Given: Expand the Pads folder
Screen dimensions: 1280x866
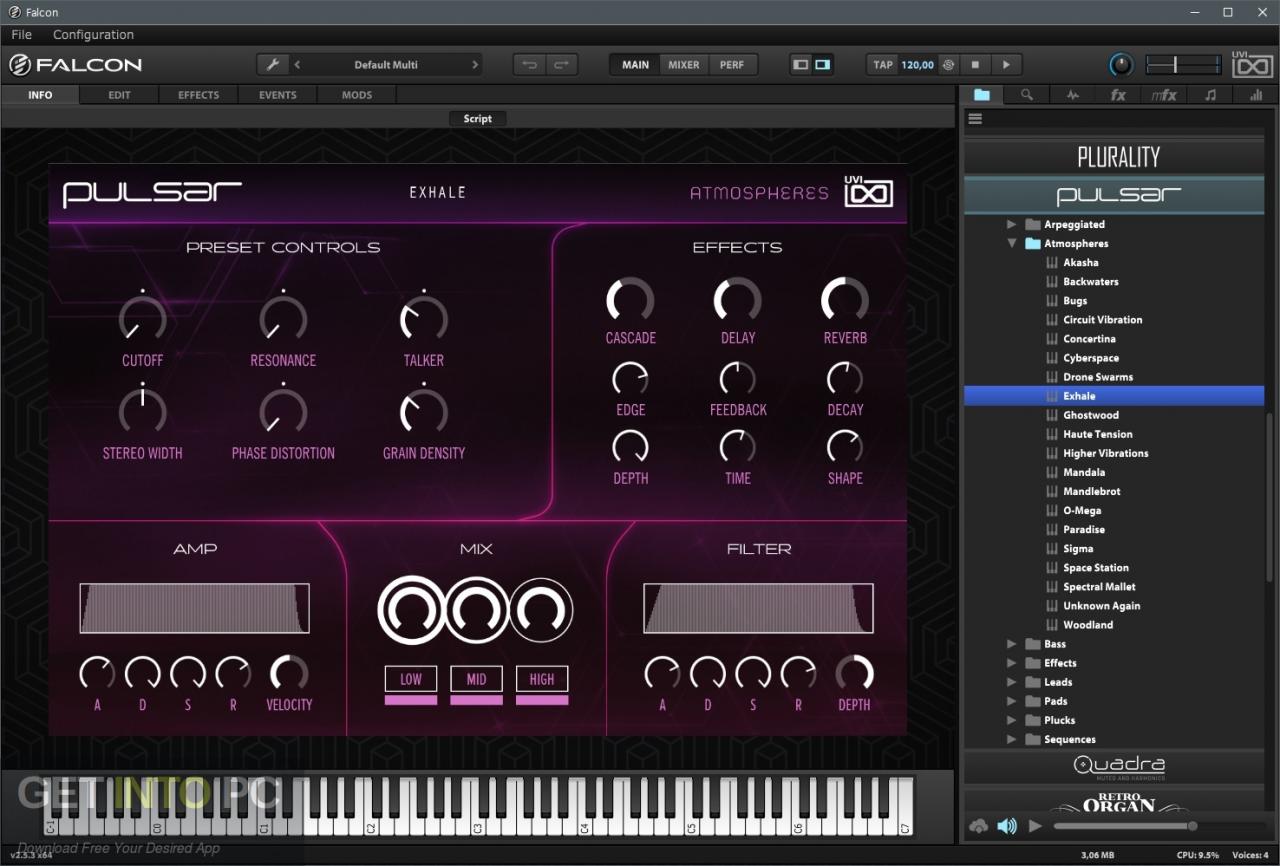Looking at the screenshot, I should [1012, 701].
